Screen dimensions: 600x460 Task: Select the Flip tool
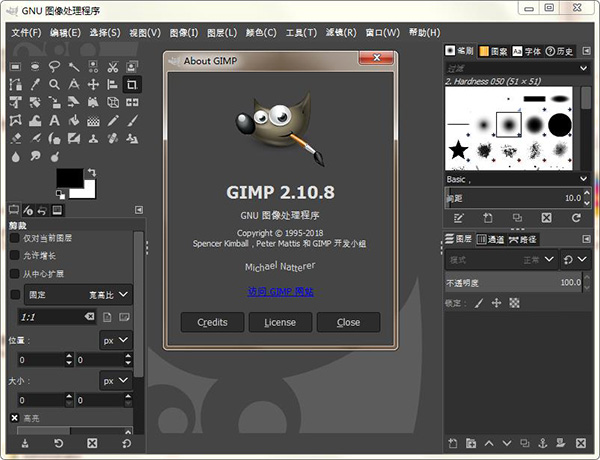tap(132, 103)
